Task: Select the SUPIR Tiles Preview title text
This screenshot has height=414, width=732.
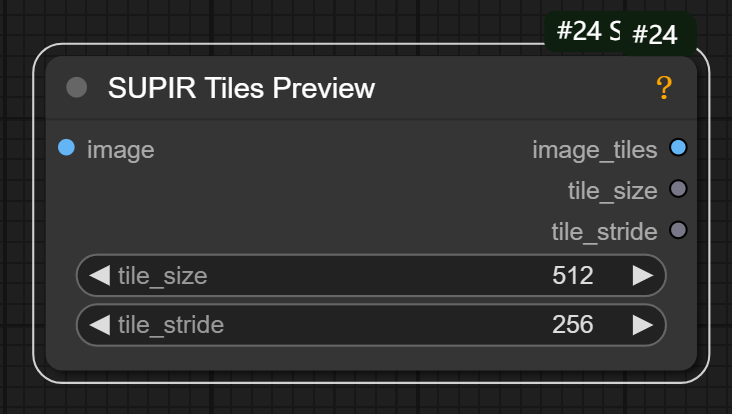Action: tap(241, 88)
